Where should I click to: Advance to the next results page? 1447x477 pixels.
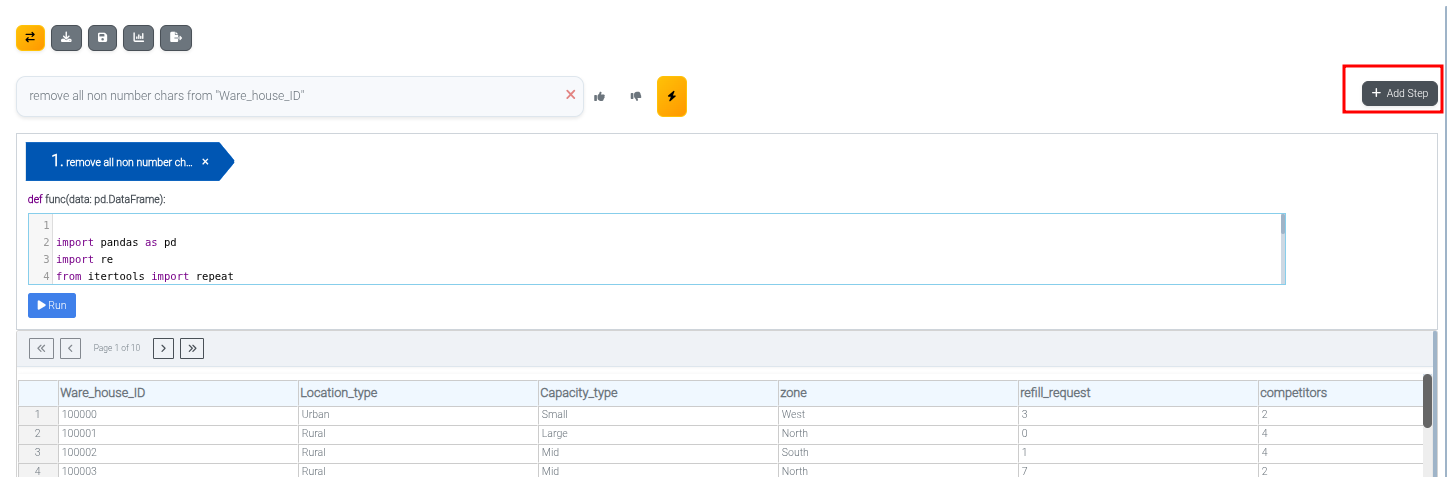click(x=163, y=348)
